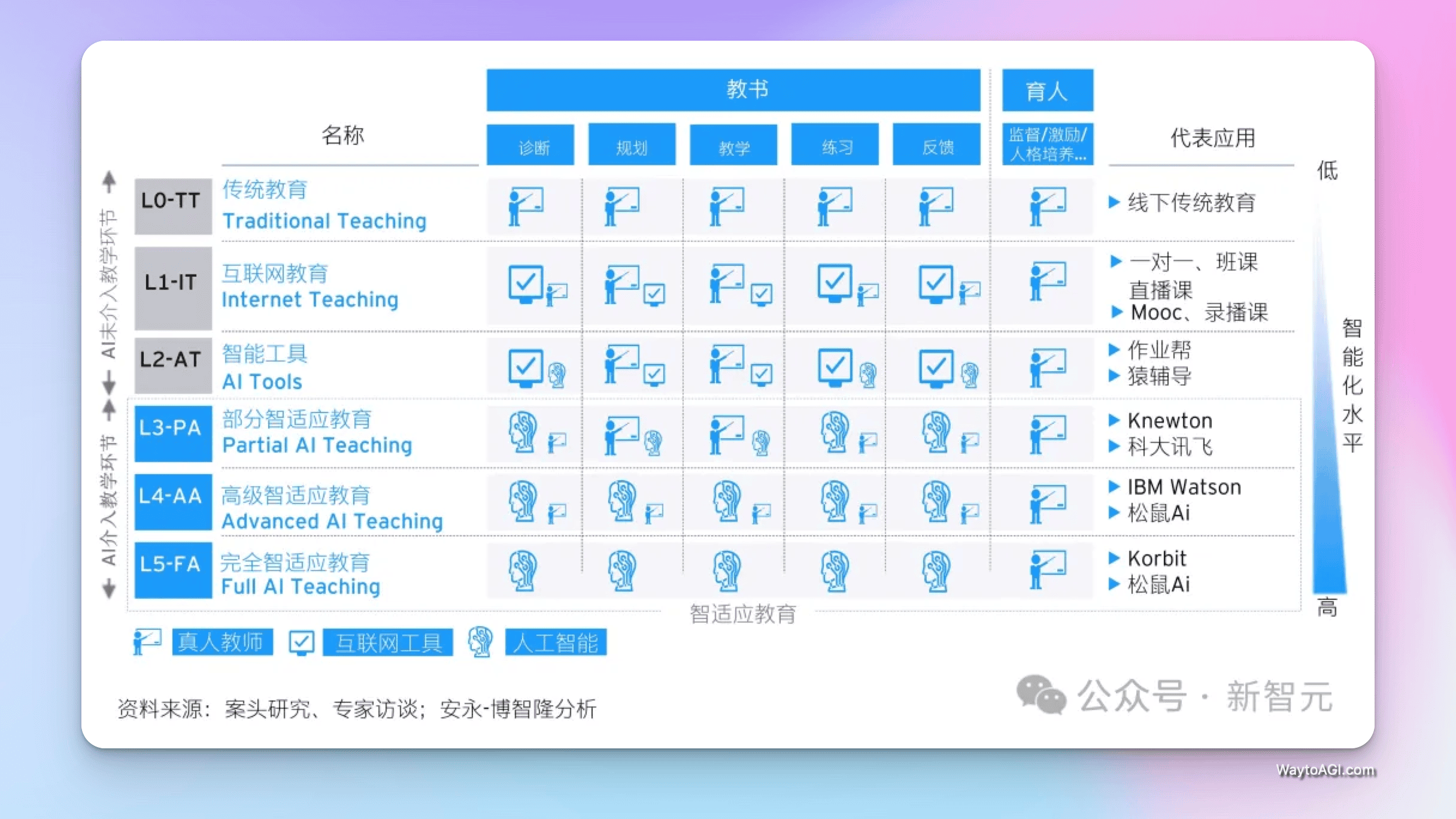Click the AI head in L5-FA 练习 cell
The image size is (1456, 819).
click(835, 571)
